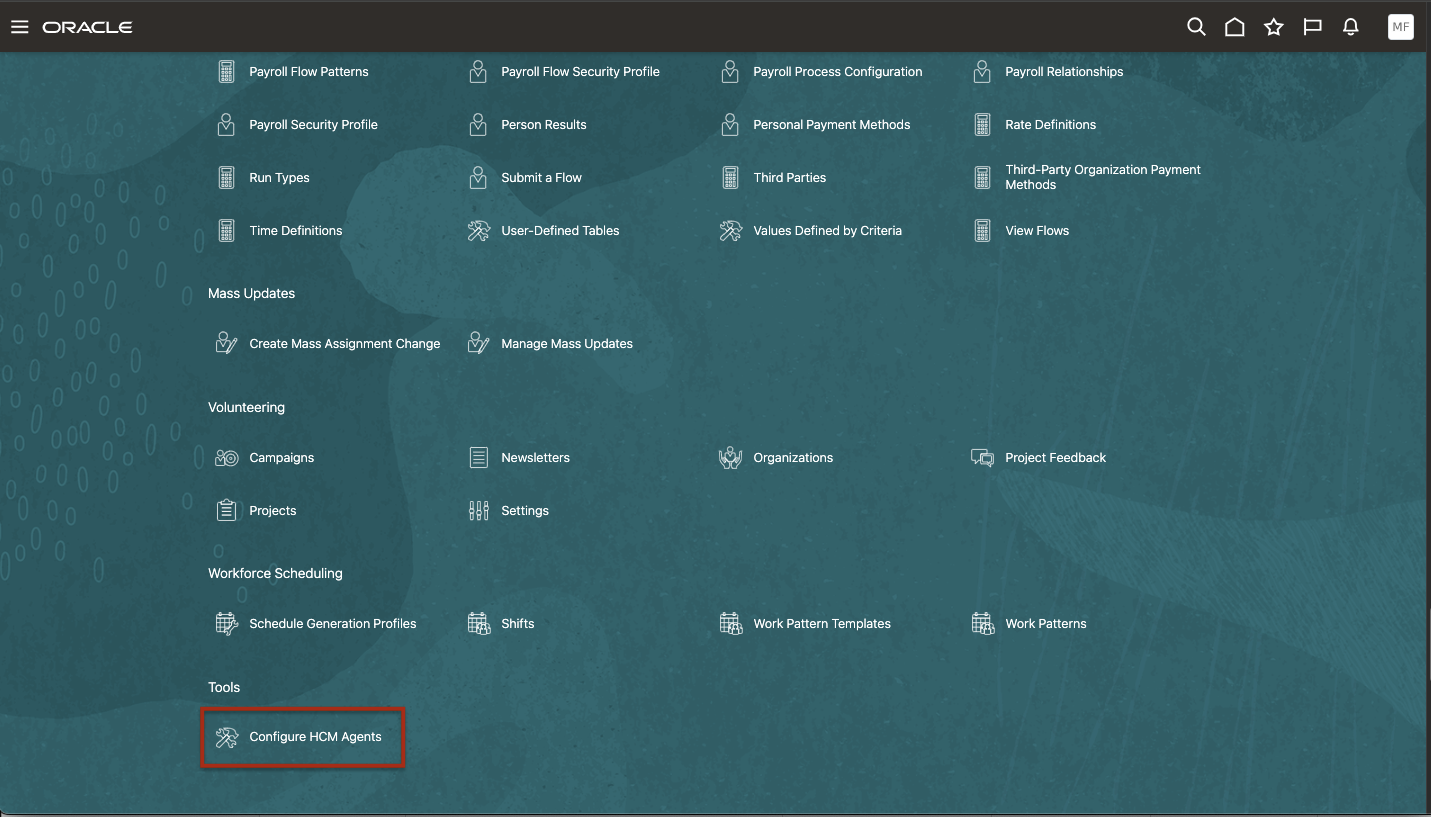
Task: Click the Work Pattern Templates icon
Action: pos(730,624)
